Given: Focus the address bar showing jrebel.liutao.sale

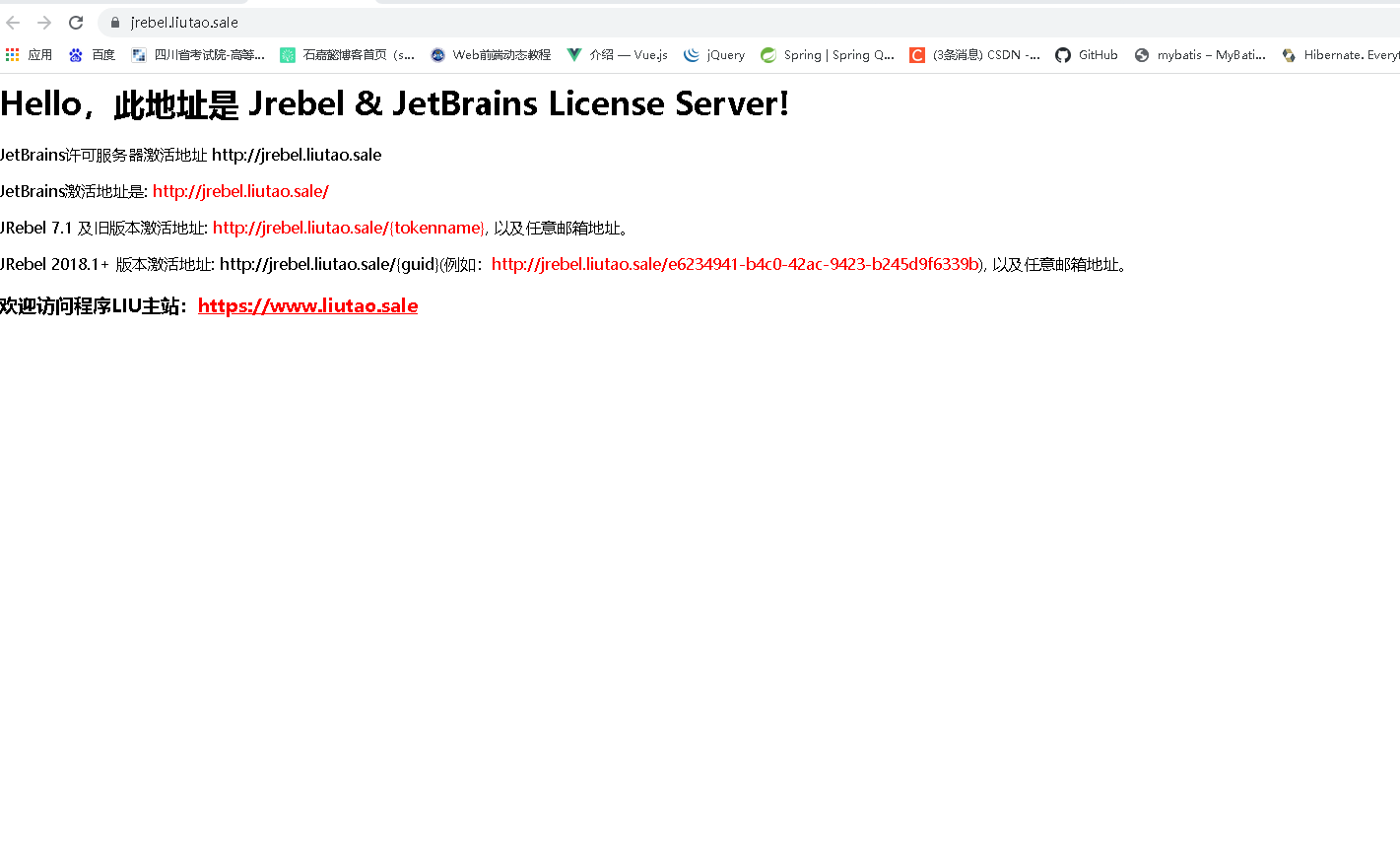Looking at the screenshot, I should [749, 23].
